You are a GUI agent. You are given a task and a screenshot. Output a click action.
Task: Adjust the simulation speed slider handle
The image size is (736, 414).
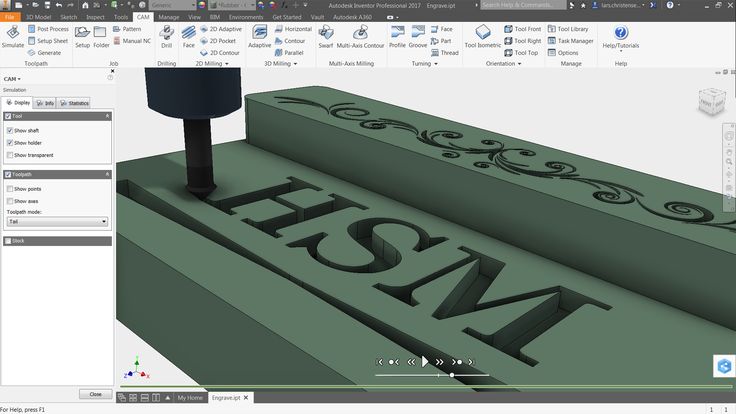(452, 375)
